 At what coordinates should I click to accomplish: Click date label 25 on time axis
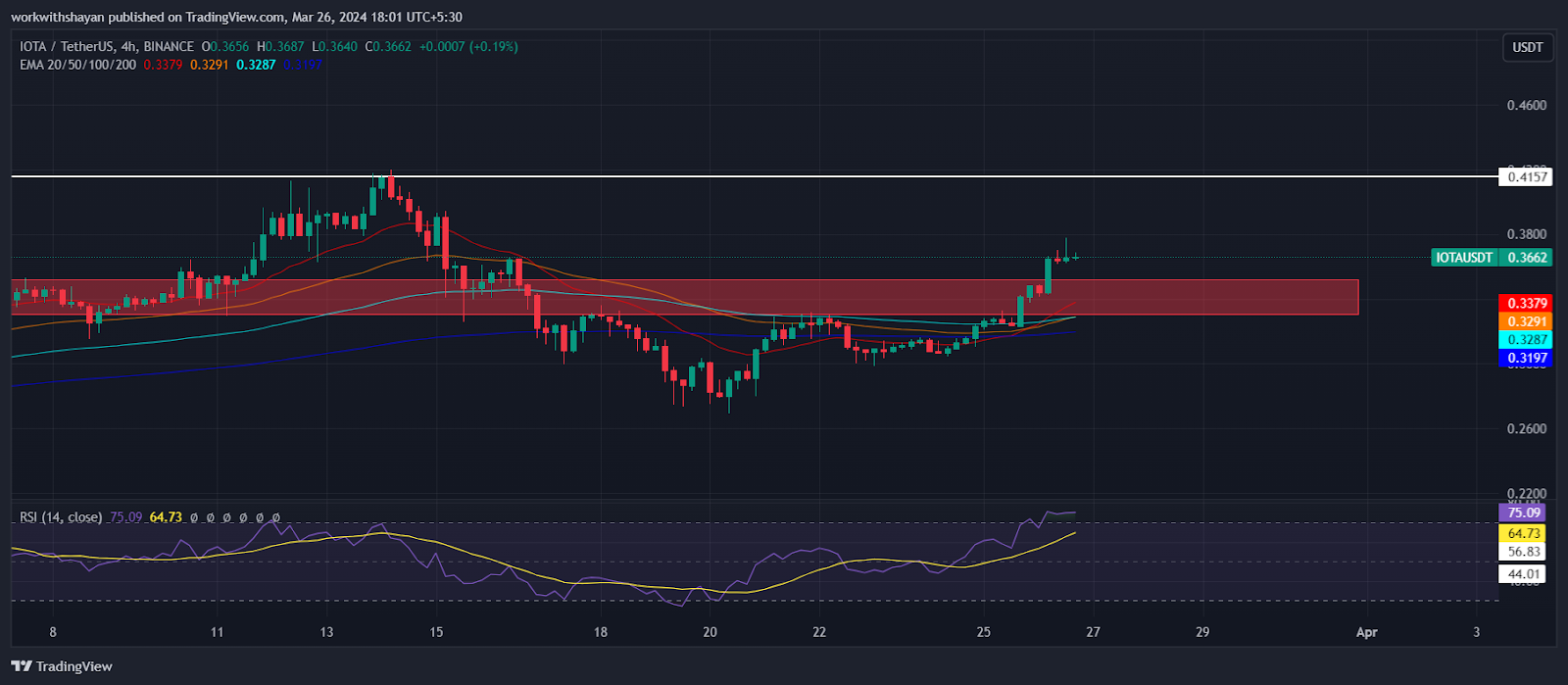pyautogui.click(x=984, y=632)
